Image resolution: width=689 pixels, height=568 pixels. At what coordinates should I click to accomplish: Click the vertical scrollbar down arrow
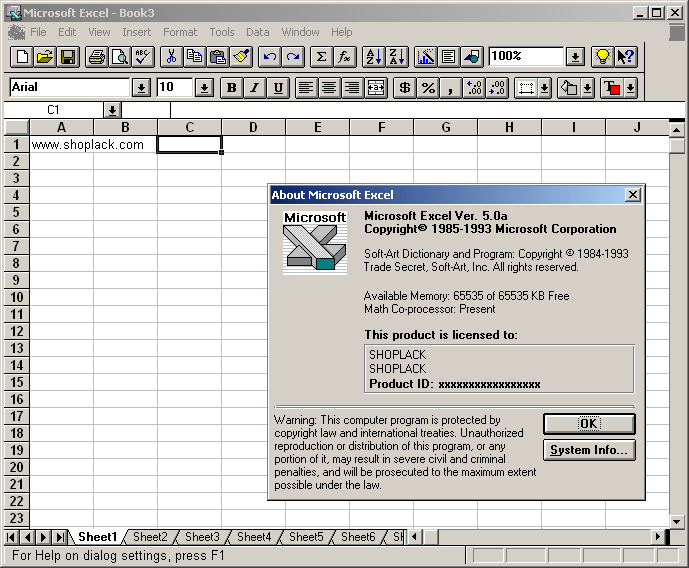click(x=677, y=522)
